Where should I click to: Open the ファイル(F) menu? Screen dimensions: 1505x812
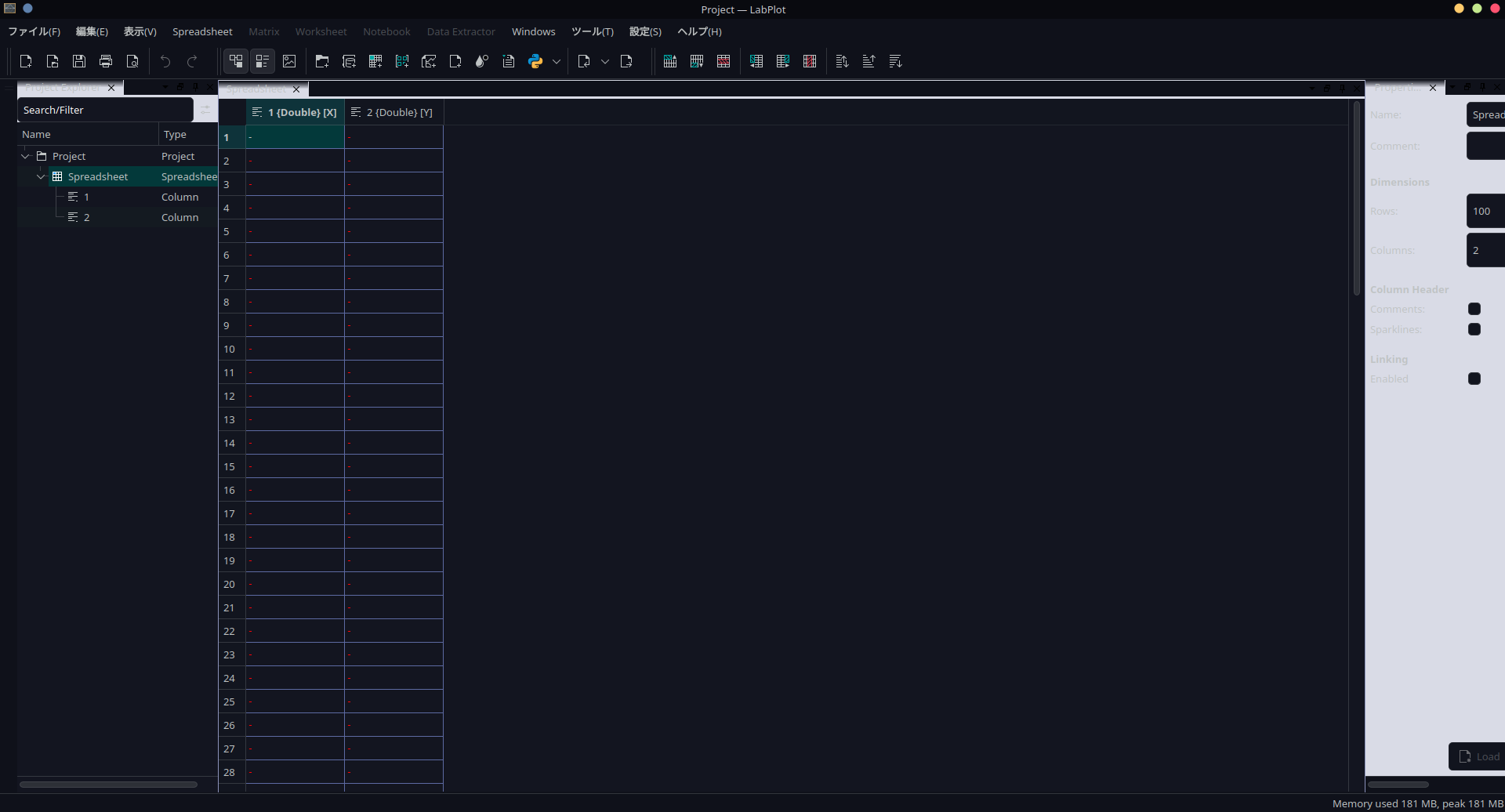tap(34, 31)
